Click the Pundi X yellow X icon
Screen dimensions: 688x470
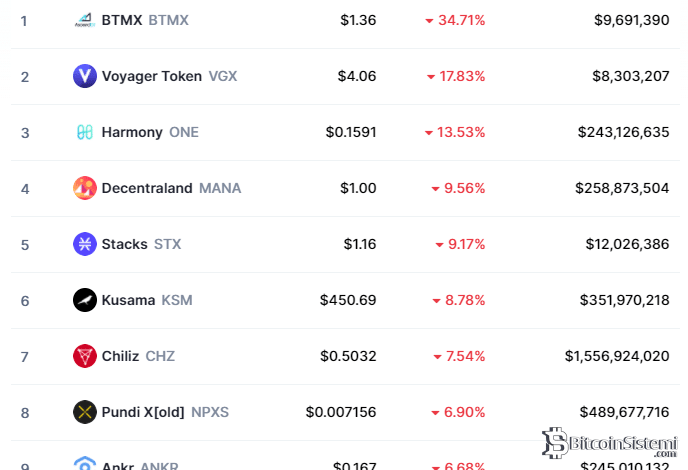[85, 412]
